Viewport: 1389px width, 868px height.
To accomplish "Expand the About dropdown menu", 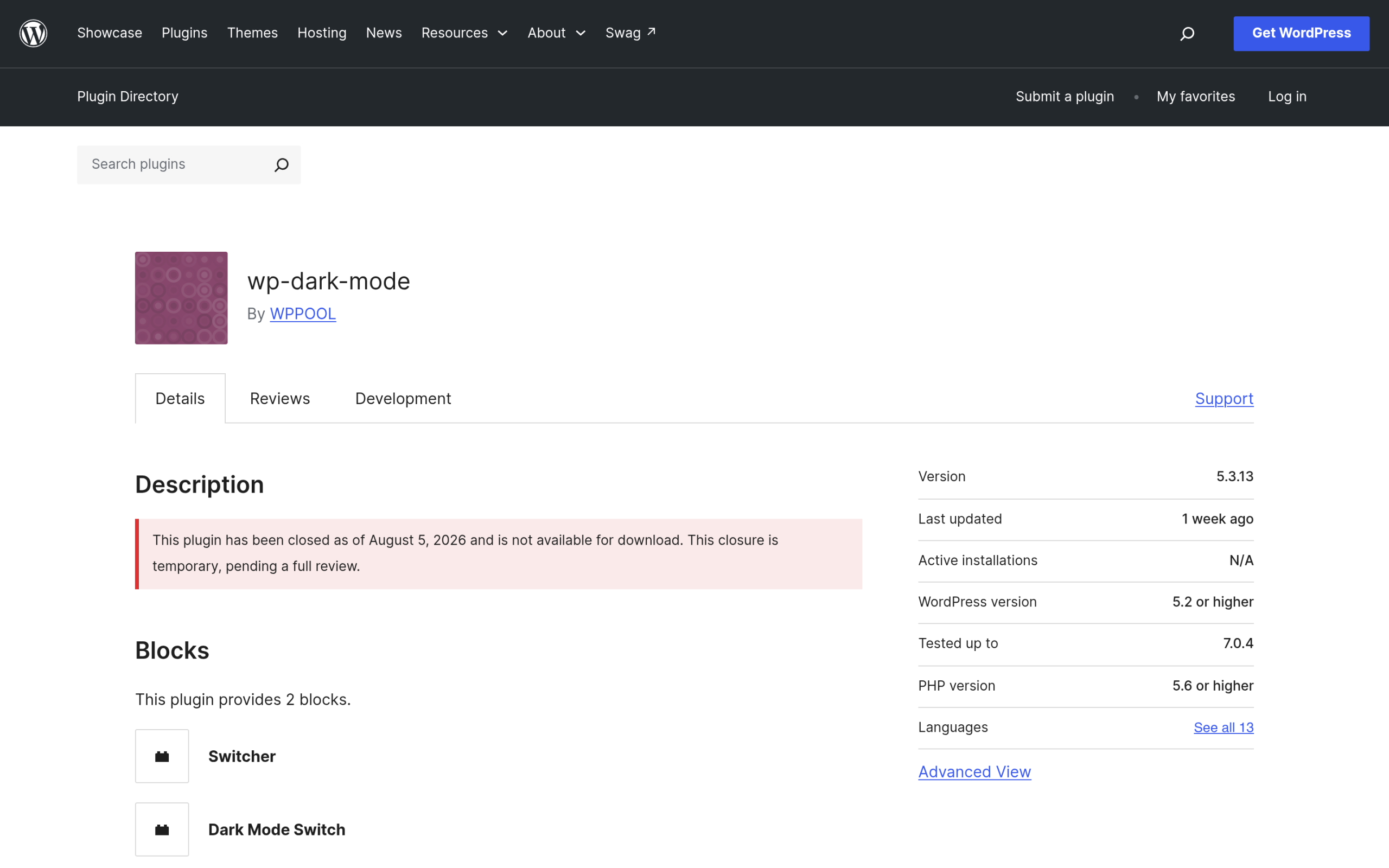I will click(556, 33).
